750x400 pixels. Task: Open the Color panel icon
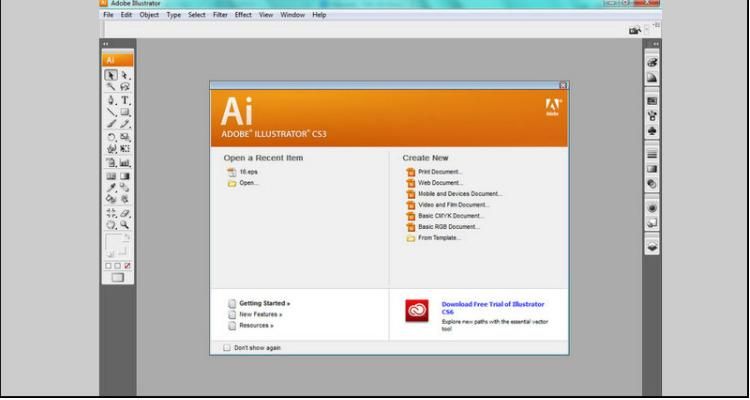651,63
